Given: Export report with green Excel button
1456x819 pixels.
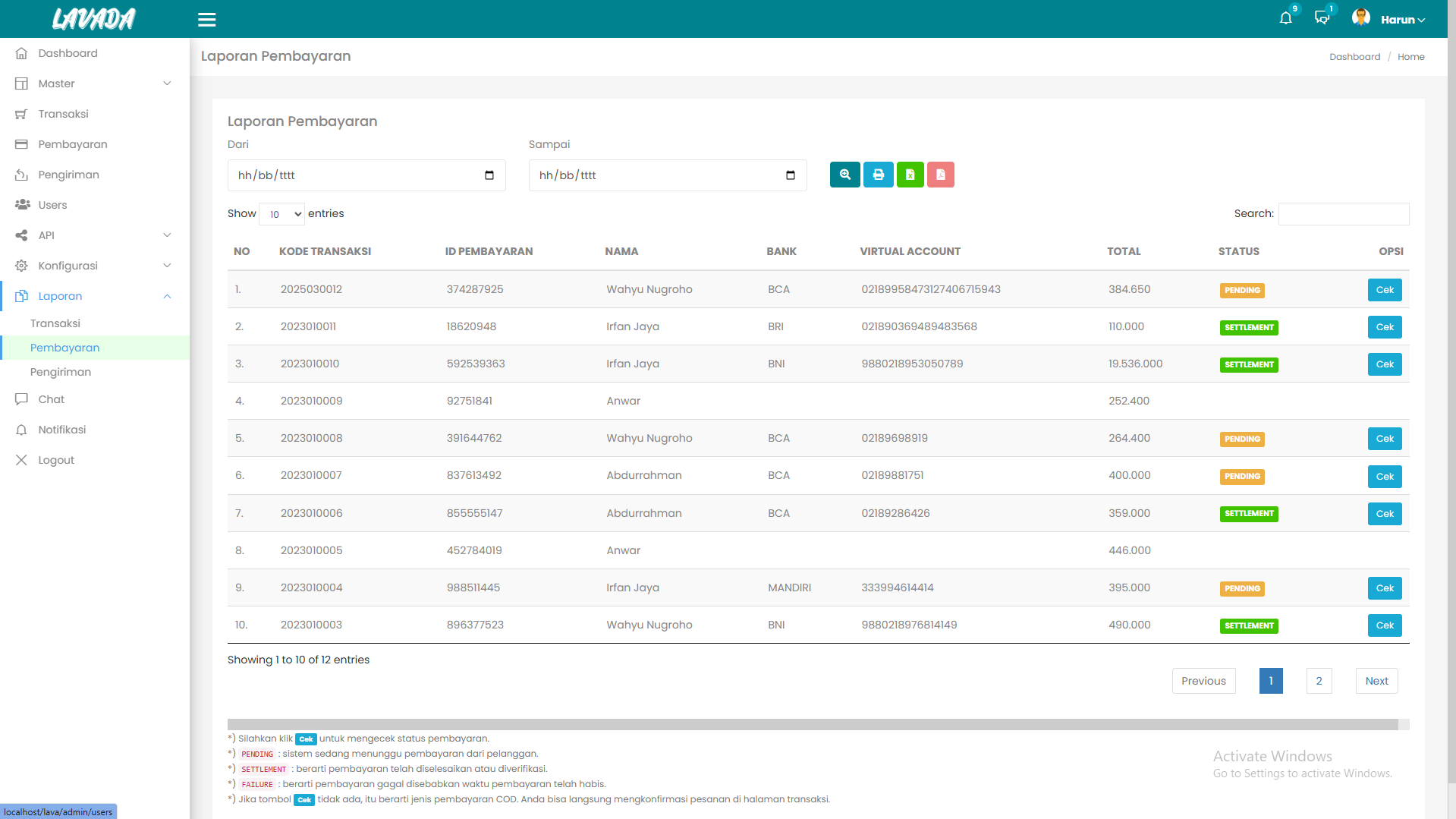Looking at the screenshot, I should pyautogui.click(x=910, y=175).
